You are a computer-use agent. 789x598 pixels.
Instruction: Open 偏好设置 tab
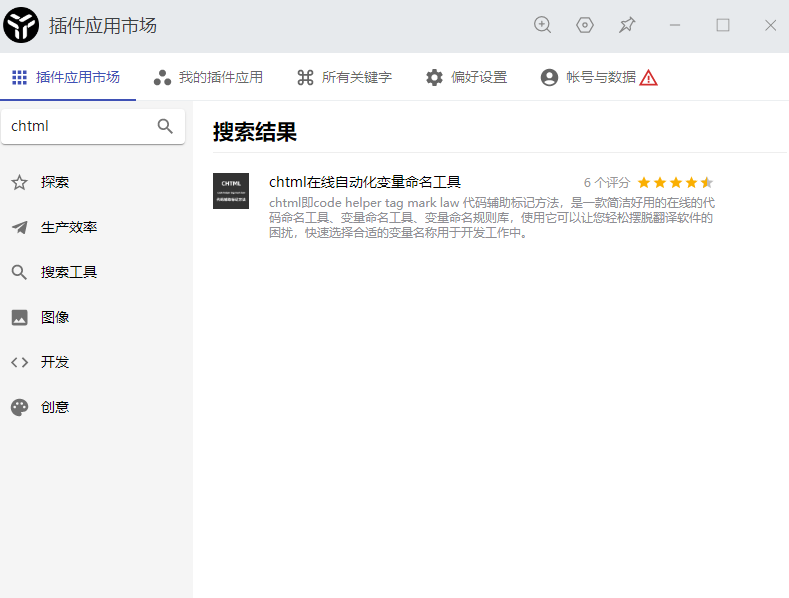coord(466,78)
